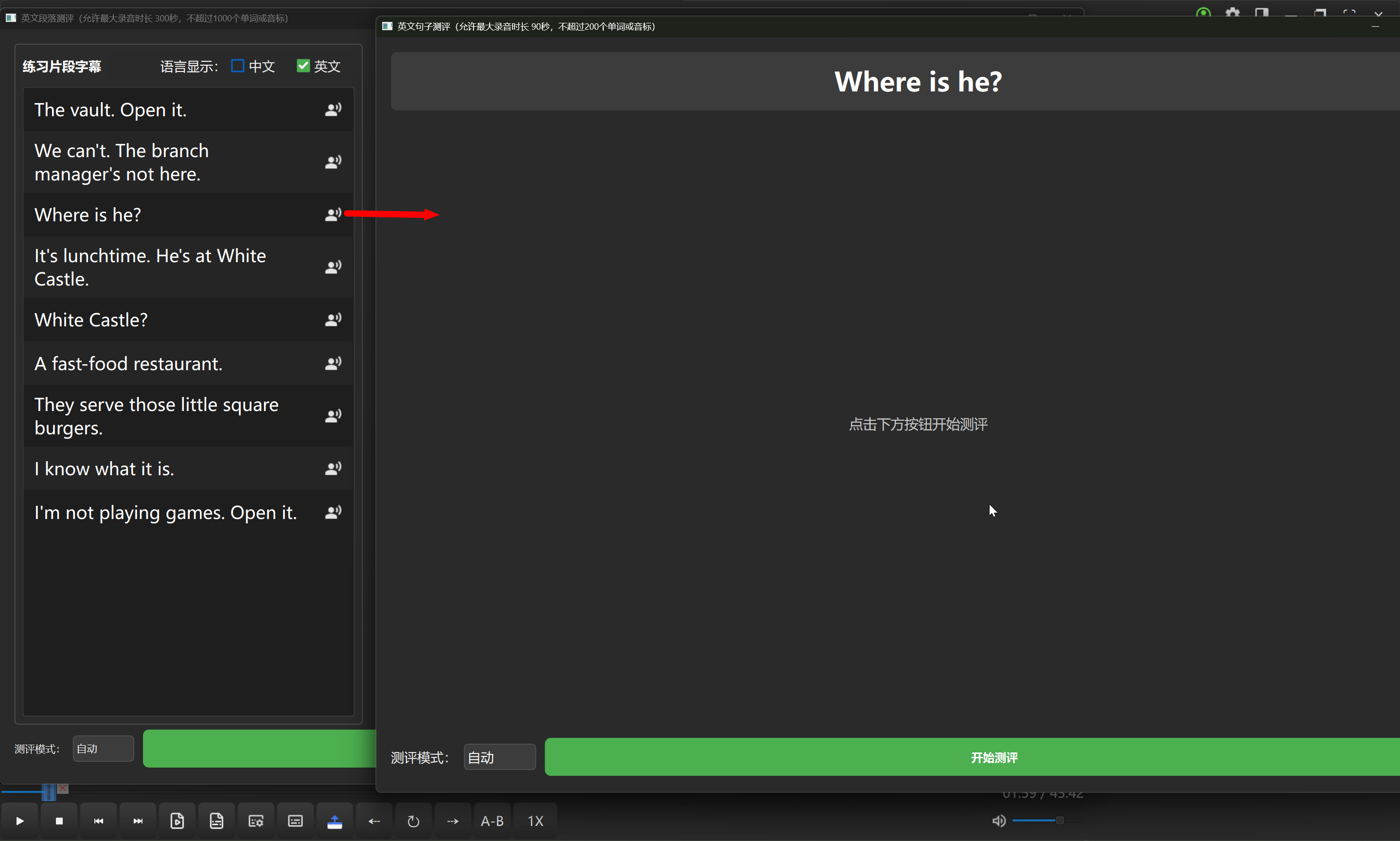Open the 1X playback speed selector

[535, 821]
